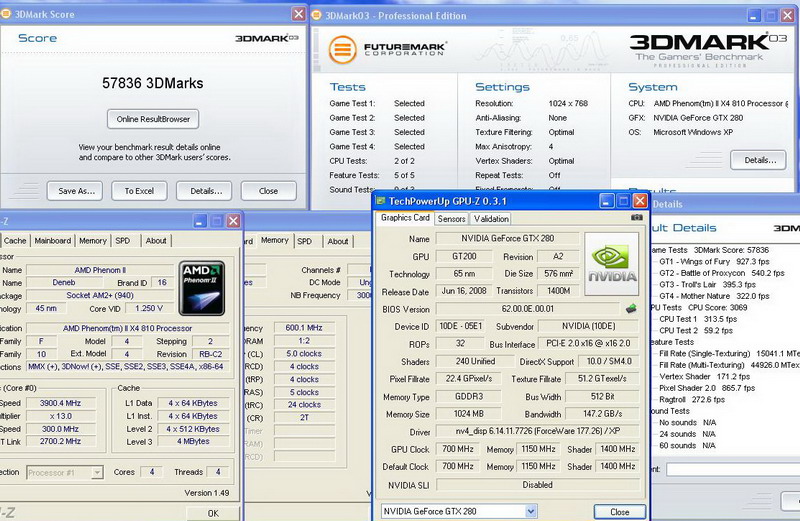Select Memory tab in second CPU-Z window

pos(274,240)
